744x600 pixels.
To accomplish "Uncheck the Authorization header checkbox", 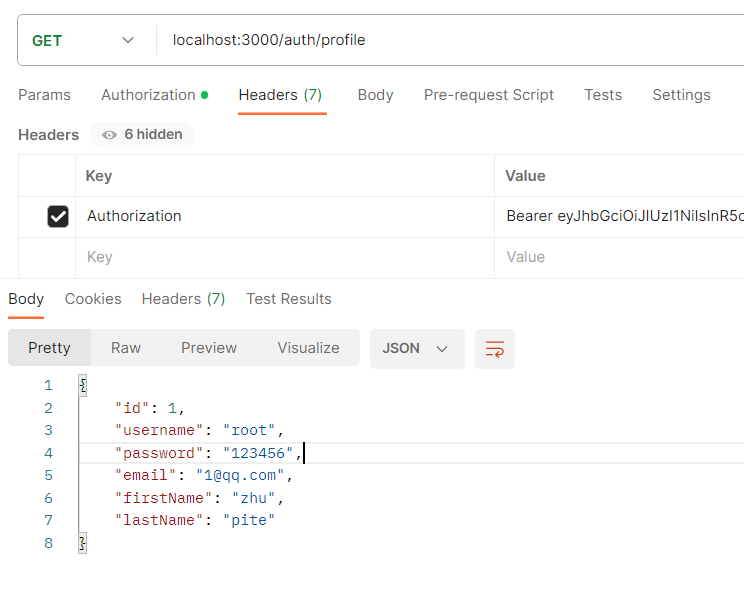I will pos(58,217).
